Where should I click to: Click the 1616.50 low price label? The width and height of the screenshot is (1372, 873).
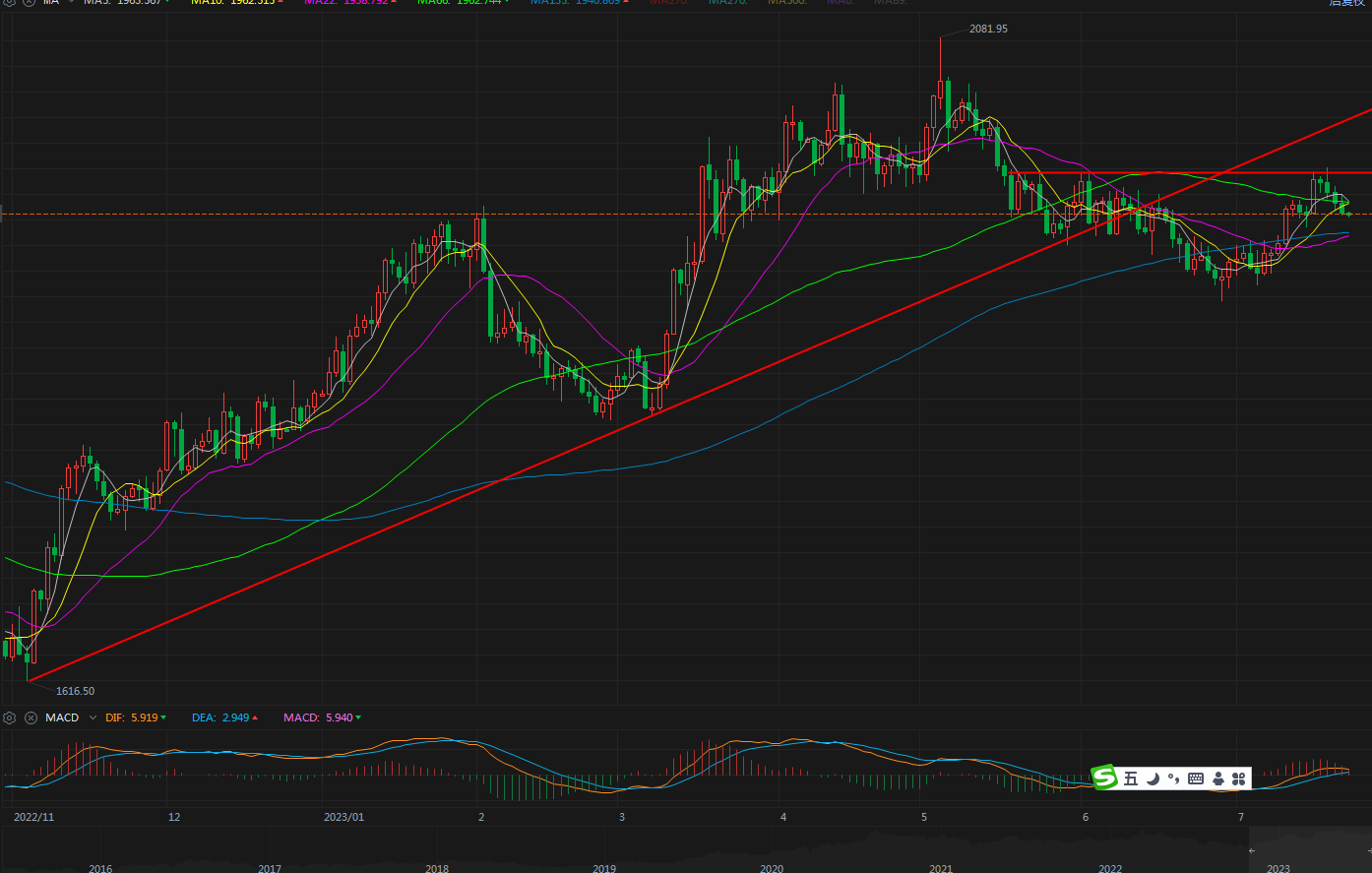[76, 691]
